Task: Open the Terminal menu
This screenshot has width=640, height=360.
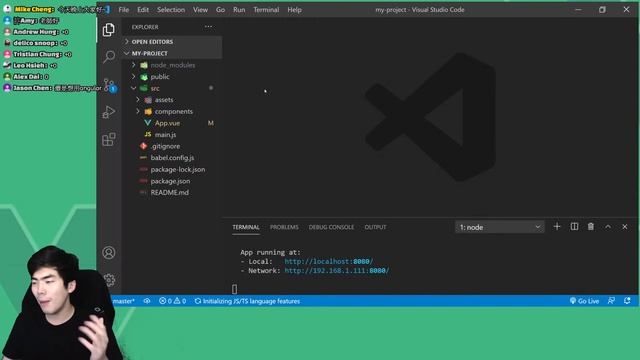Action: click(266, 10)
